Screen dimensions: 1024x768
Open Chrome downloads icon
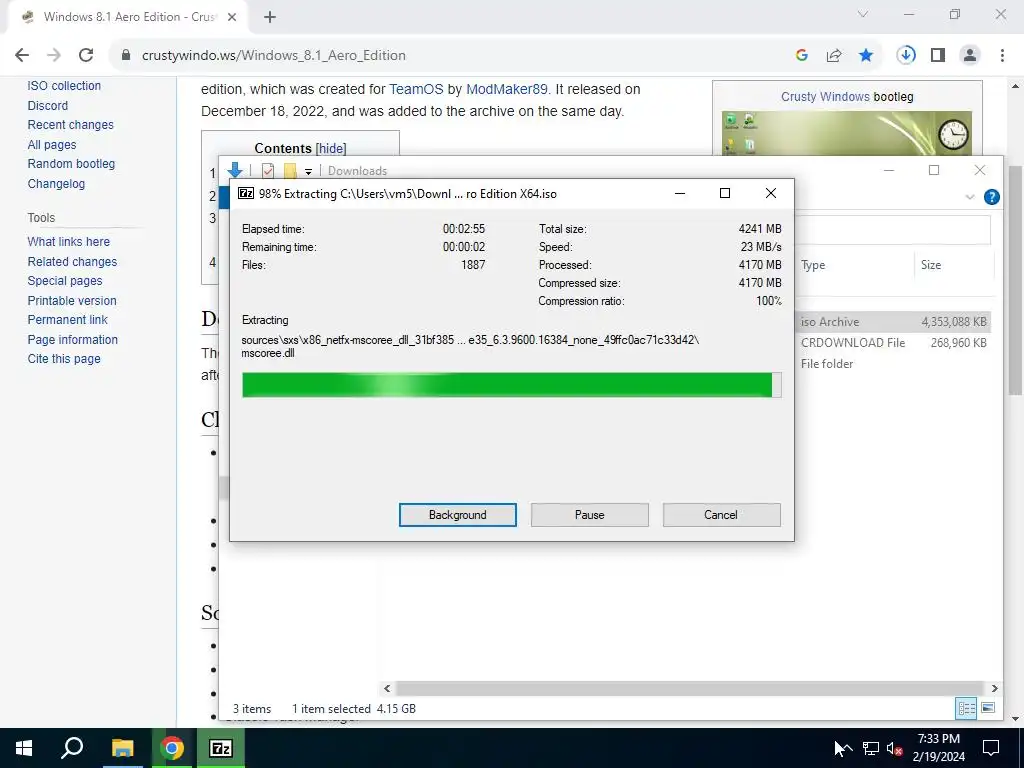(x=906, y=56)
